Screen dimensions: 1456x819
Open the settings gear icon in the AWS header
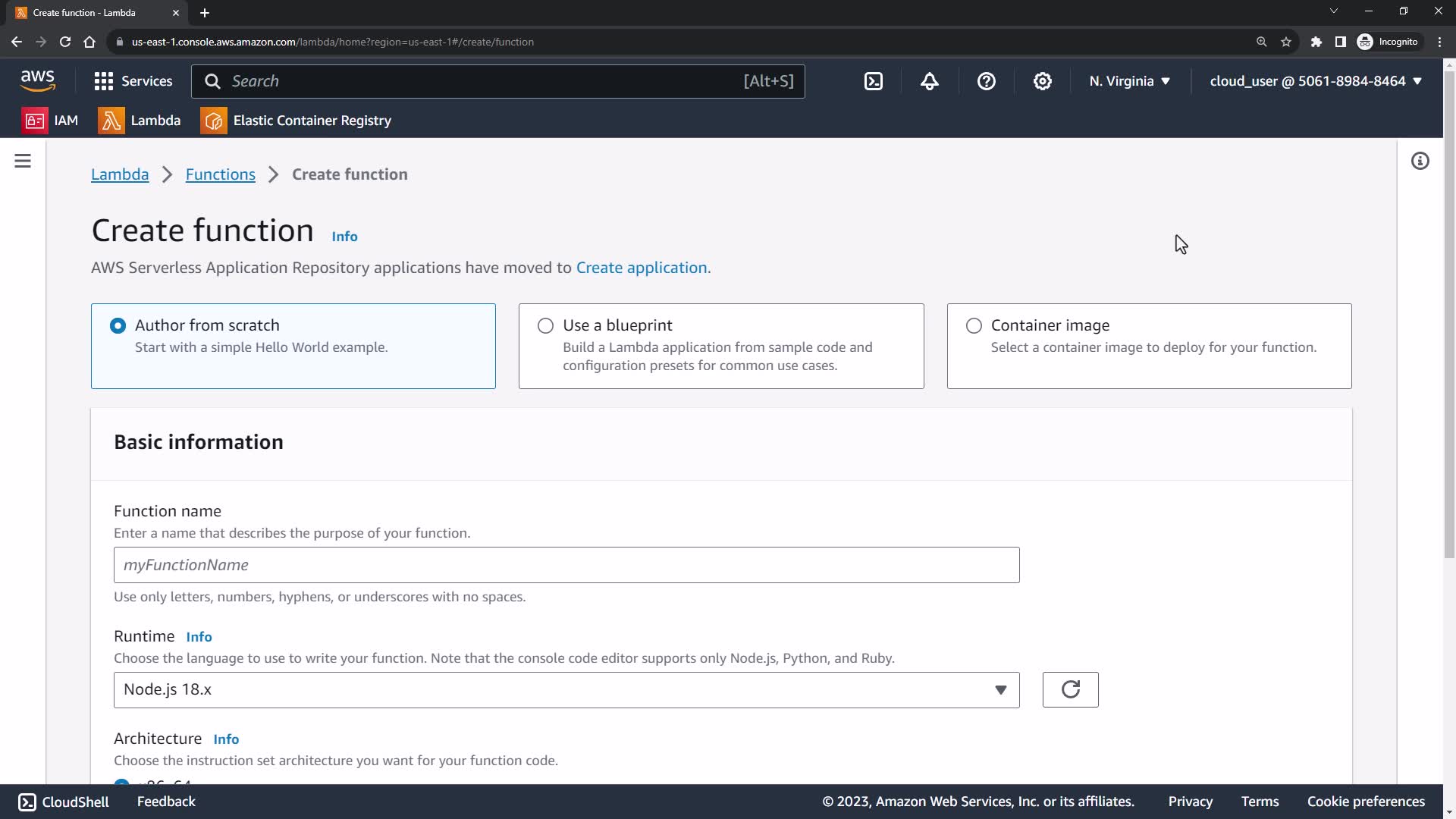(x=1043, y=81)
